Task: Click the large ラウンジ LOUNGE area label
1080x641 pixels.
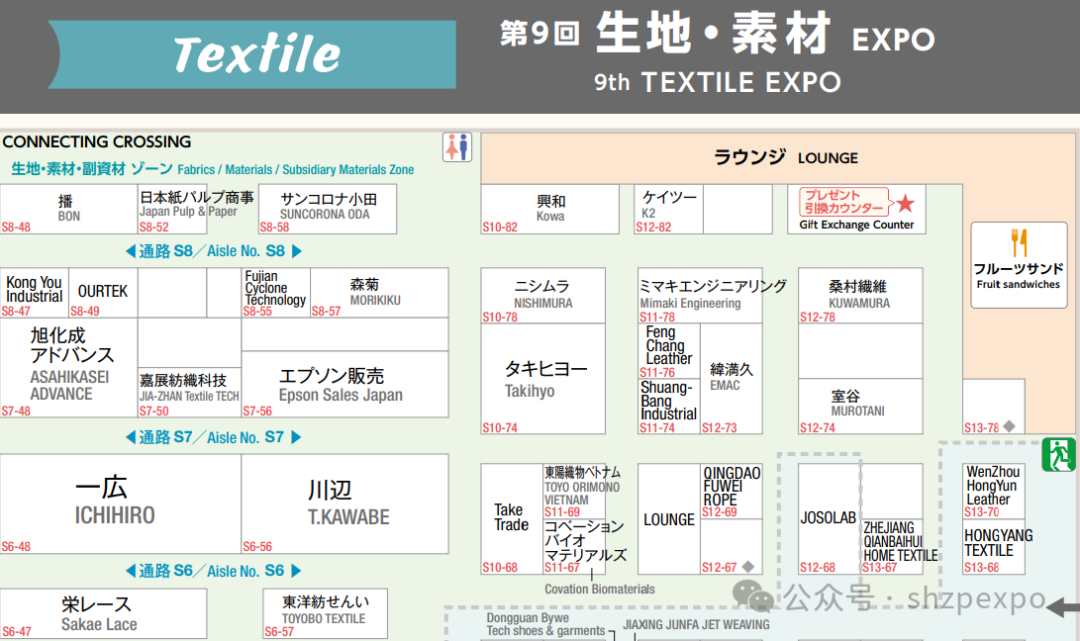Action: (x=785, y=158)
